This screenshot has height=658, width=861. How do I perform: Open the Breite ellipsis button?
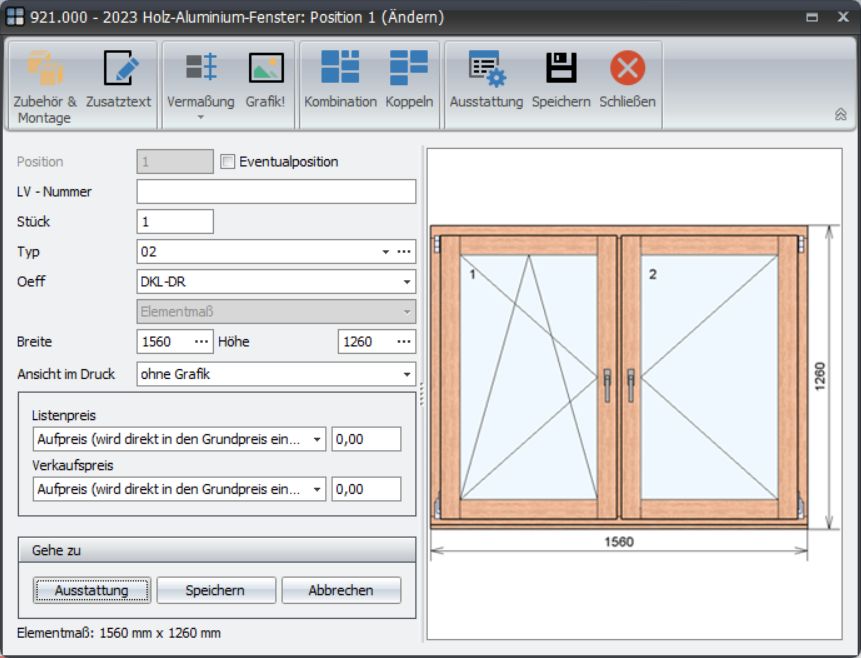(x=202, y=342)
